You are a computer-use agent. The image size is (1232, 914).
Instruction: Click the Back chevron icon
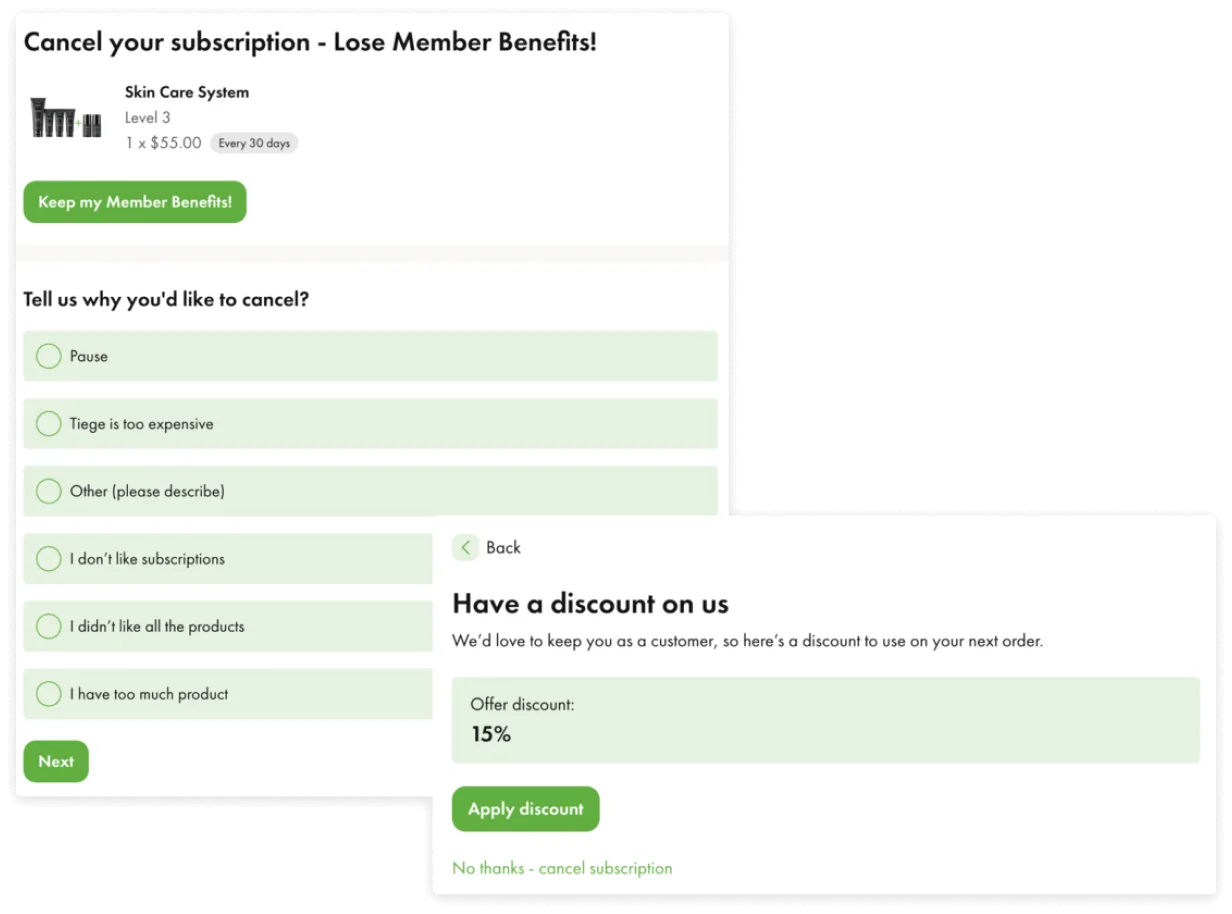click(465, 548)
